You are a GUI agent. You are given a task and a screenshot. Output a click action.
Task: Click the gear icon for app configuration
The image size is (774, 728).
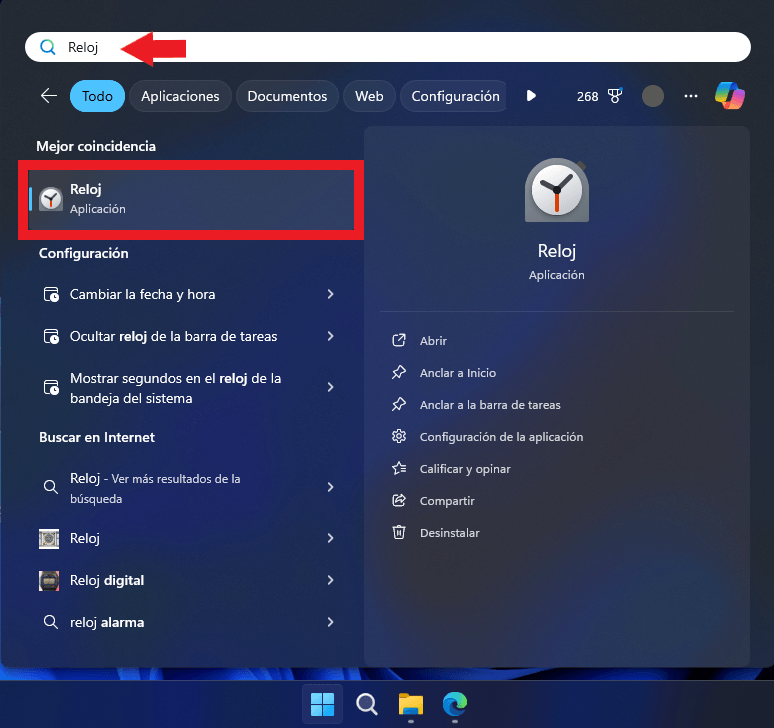[399, 436]
